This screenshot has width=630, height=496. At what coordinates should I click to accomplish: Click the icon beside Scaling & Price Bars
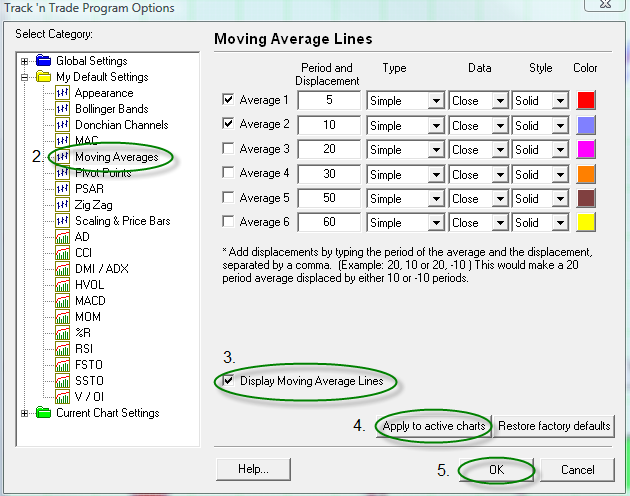62,221
